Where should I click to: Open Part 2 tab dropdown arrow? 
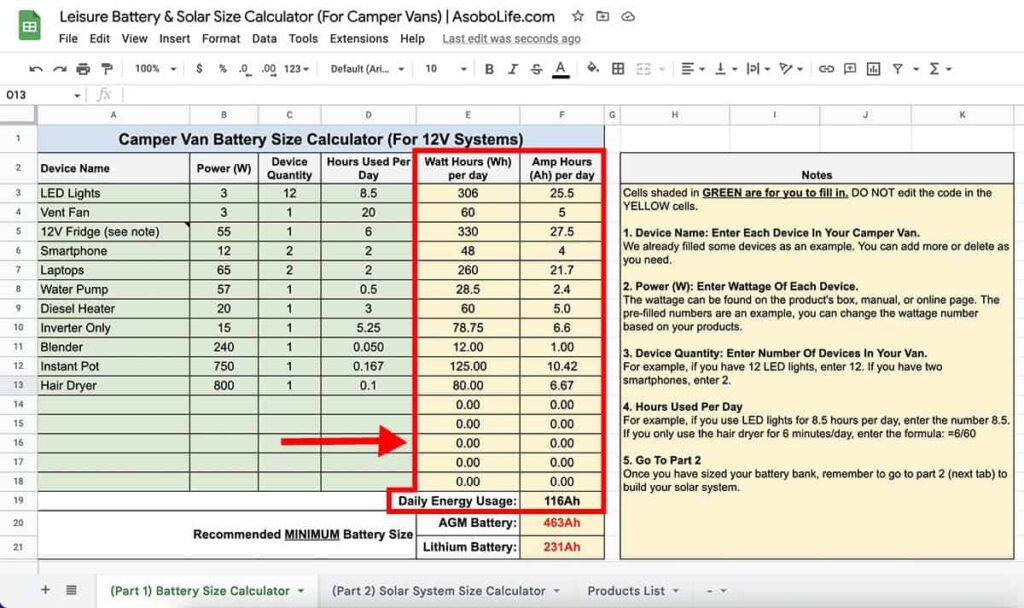click(556, 591)
